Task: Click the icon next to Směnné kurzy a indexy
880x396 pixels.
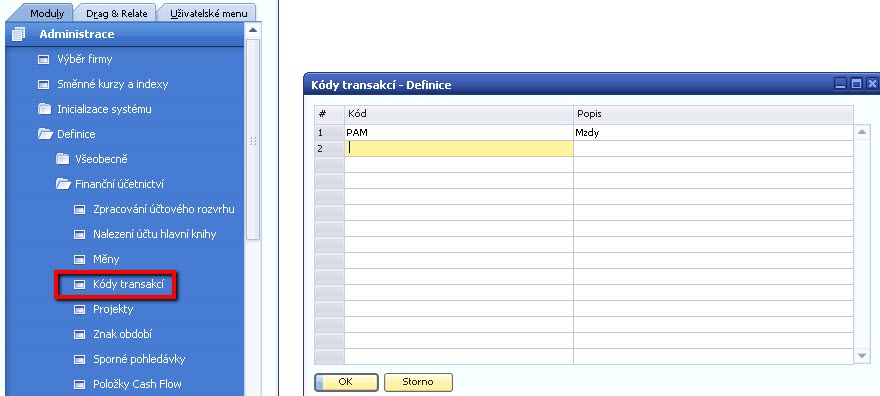Action: [x=43, y=85]
